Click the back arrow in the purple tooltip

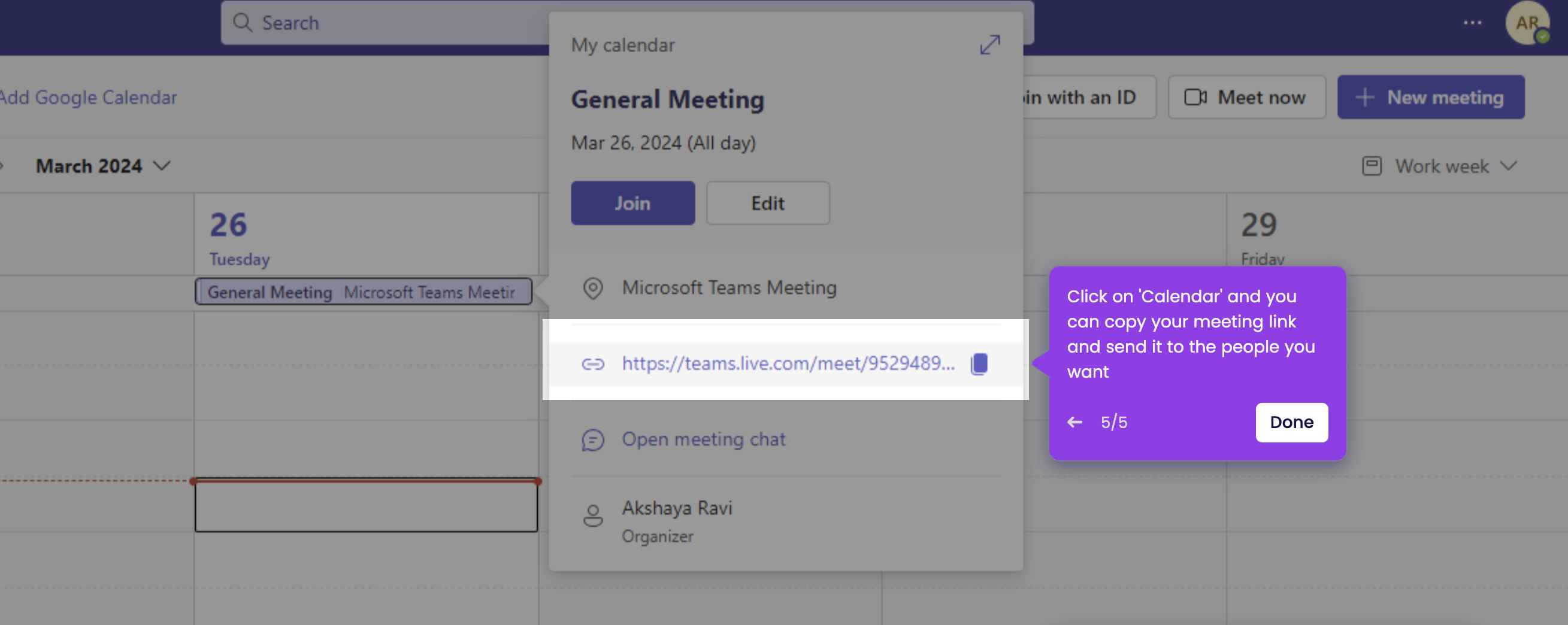click(x=1075, y=421)
